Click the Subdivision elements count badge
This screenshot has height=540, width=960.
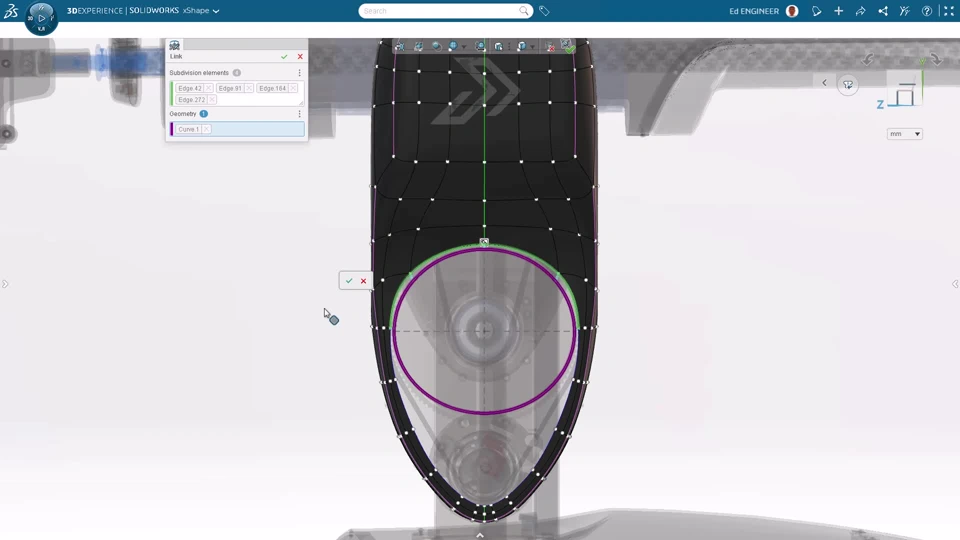[x=236, y=73]
